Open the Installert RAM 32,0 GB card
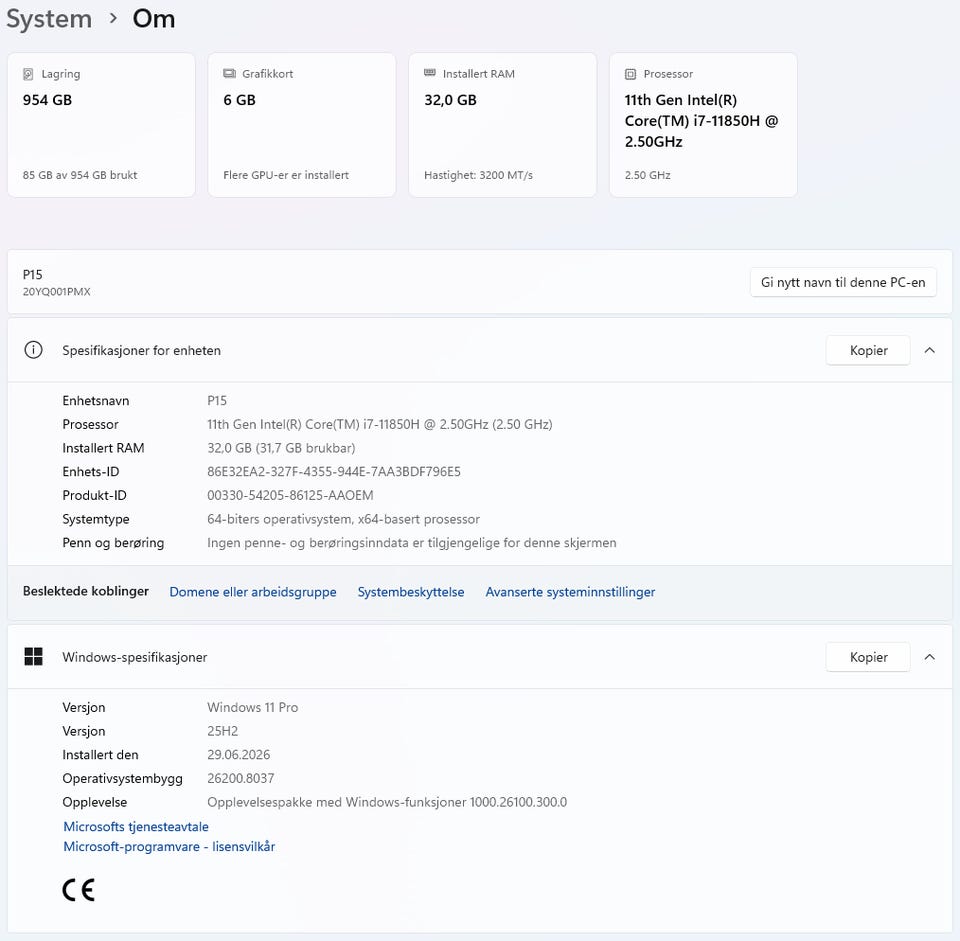 (503, 125)
